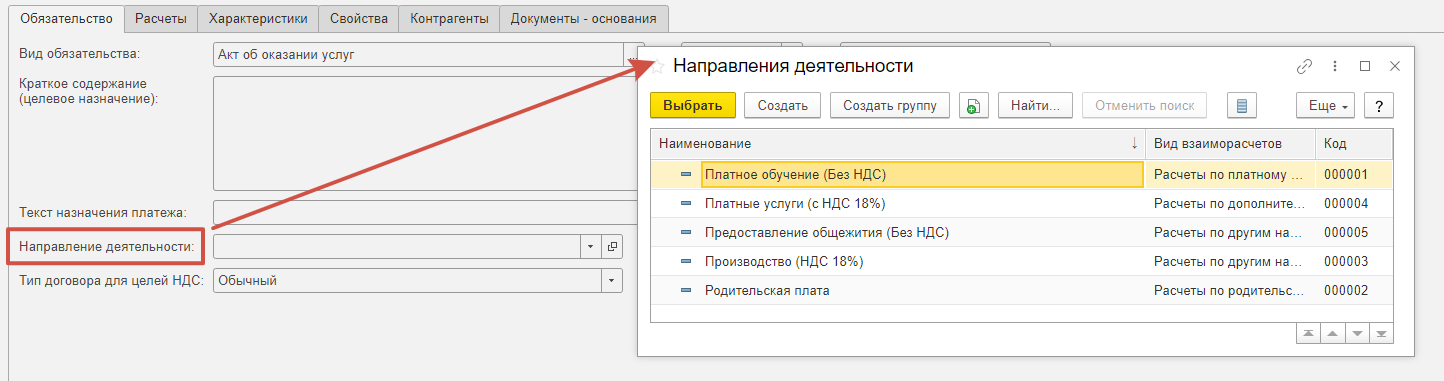Switch to the Расчеты tab
This screenshot has width=1444, height=381.
[160, 18]
